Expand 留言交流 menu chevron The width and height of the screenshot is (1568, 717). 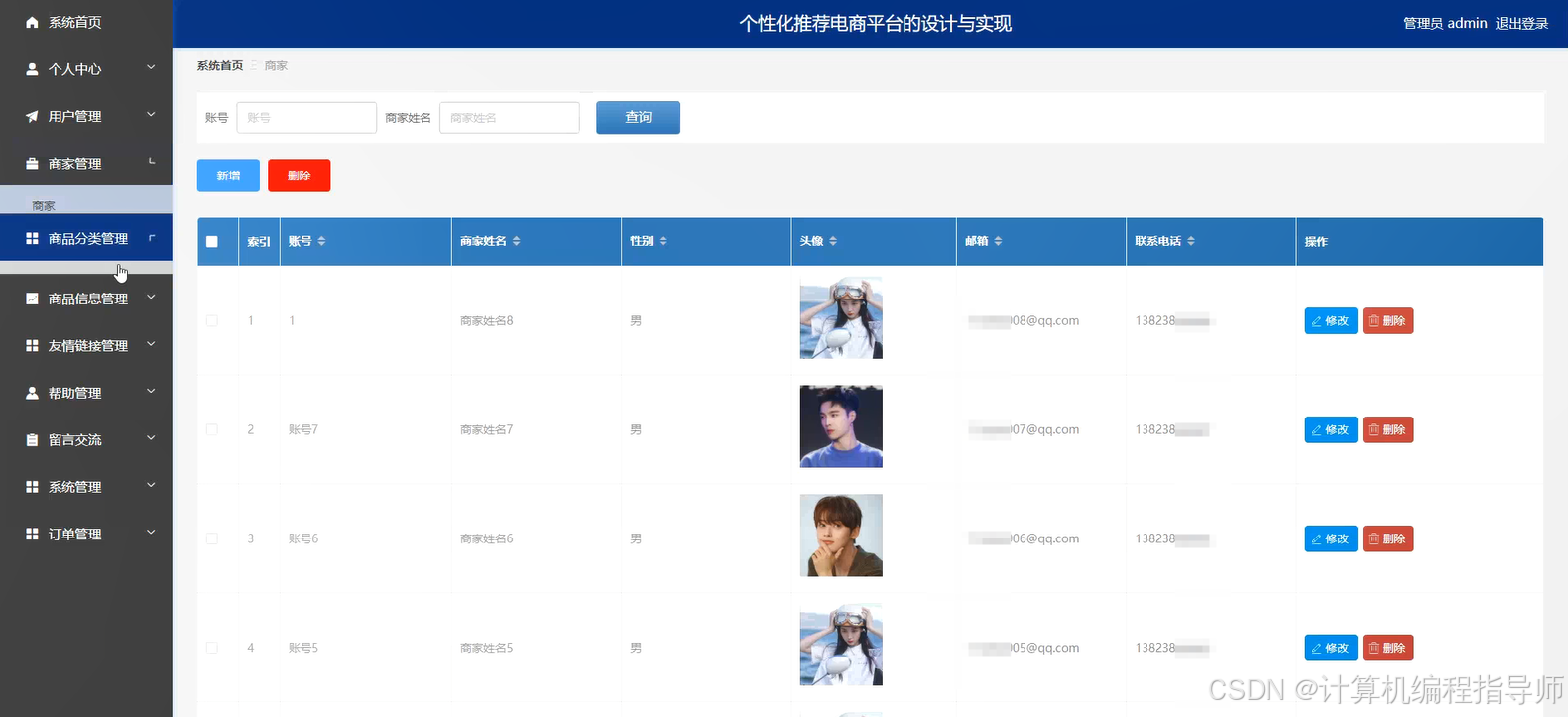tap(151, 438)
